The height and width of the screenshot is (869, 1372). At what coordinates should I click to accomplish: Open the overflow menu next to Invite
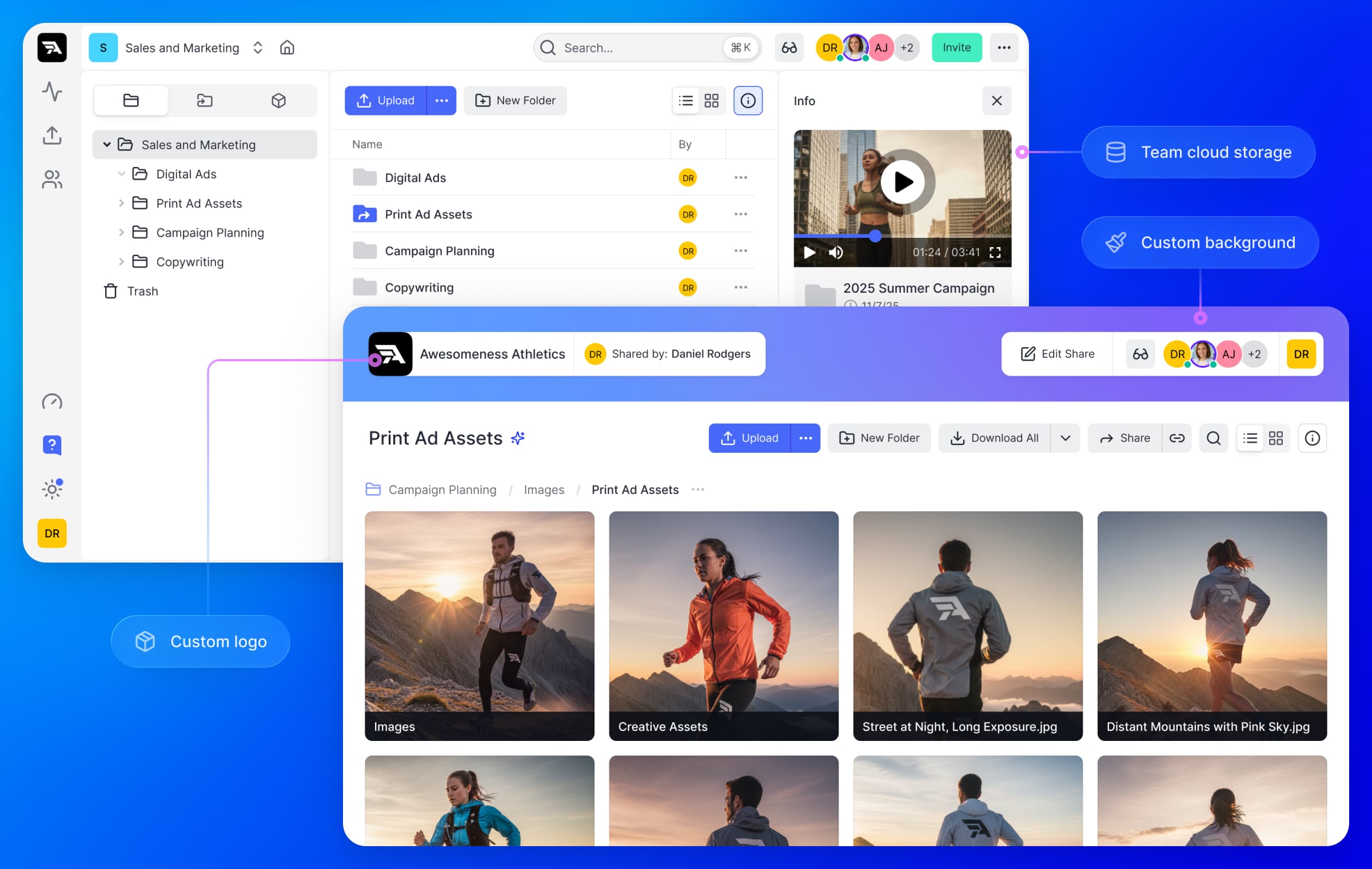tap(1004, 47)
